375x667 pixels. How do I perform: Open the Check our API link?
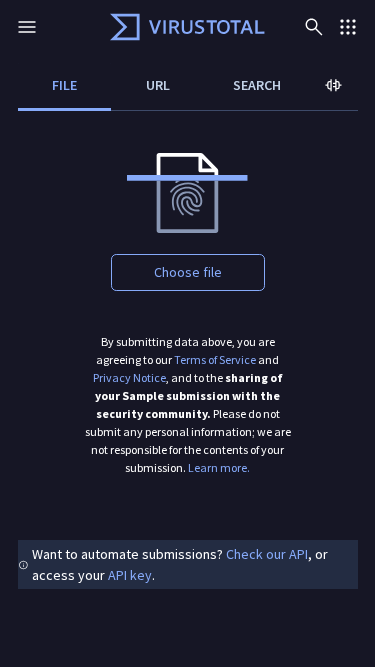point(267,554)
